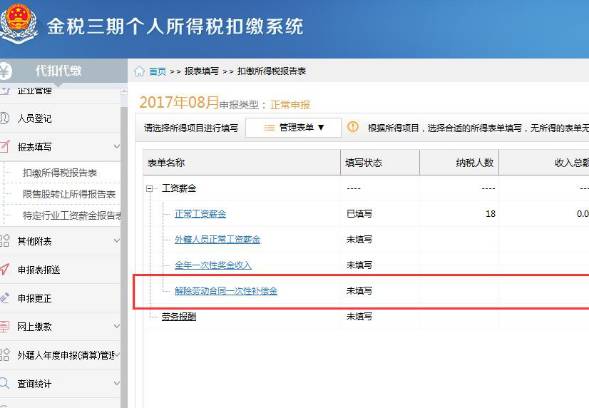The width and height of the screenshot is (589, 408).
Task: Click the national tax emblem logo
Action: tap(18, 23)
